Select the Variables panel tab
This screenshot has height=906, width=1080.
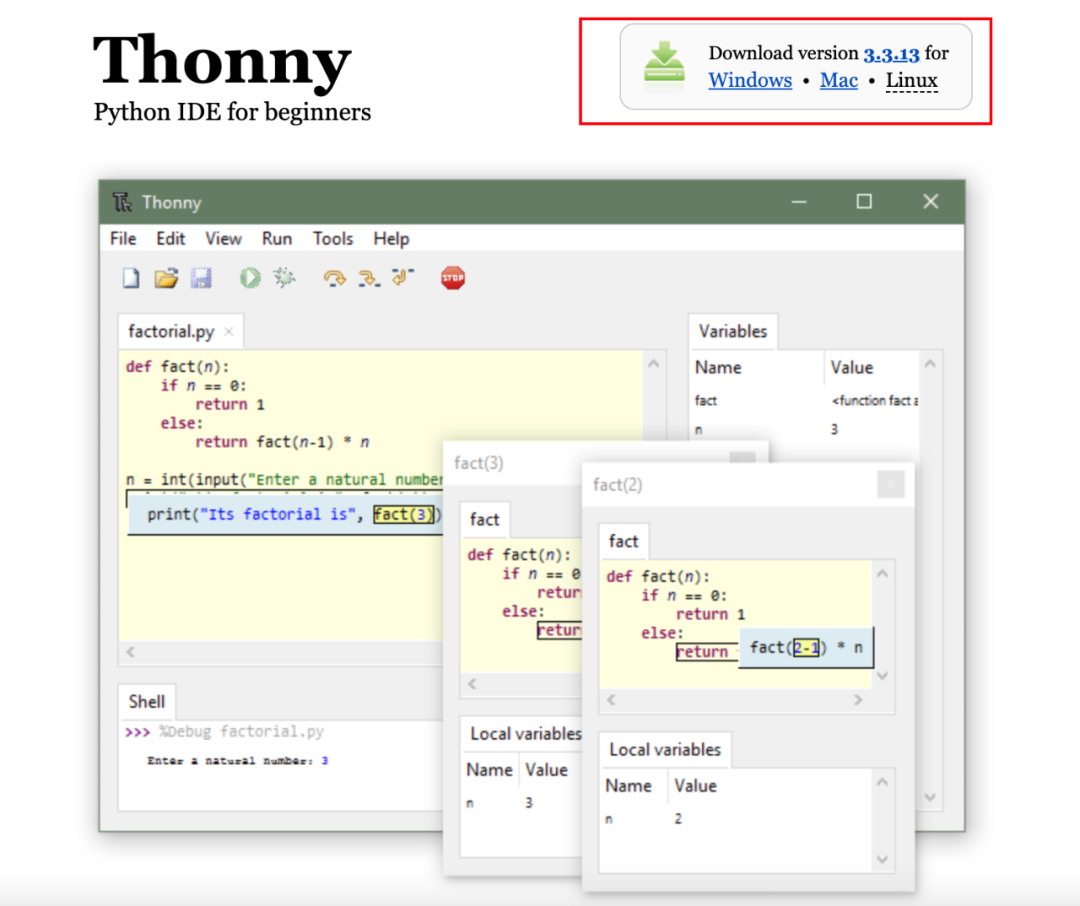pyautogui.click(x=733, y=331)
